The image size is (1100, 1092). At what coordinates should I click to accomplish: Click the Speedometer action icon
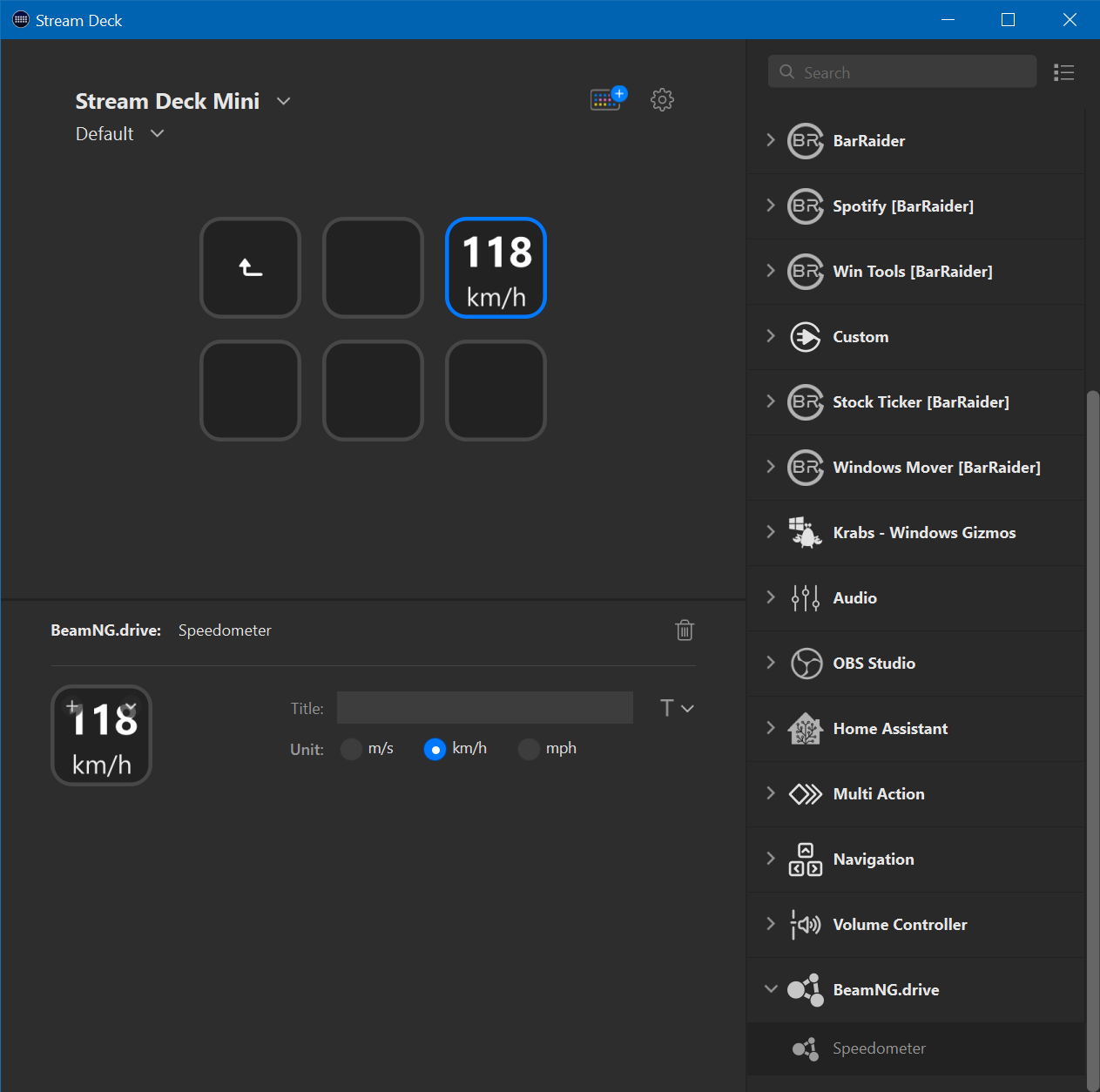click(x=806, y=1048)
